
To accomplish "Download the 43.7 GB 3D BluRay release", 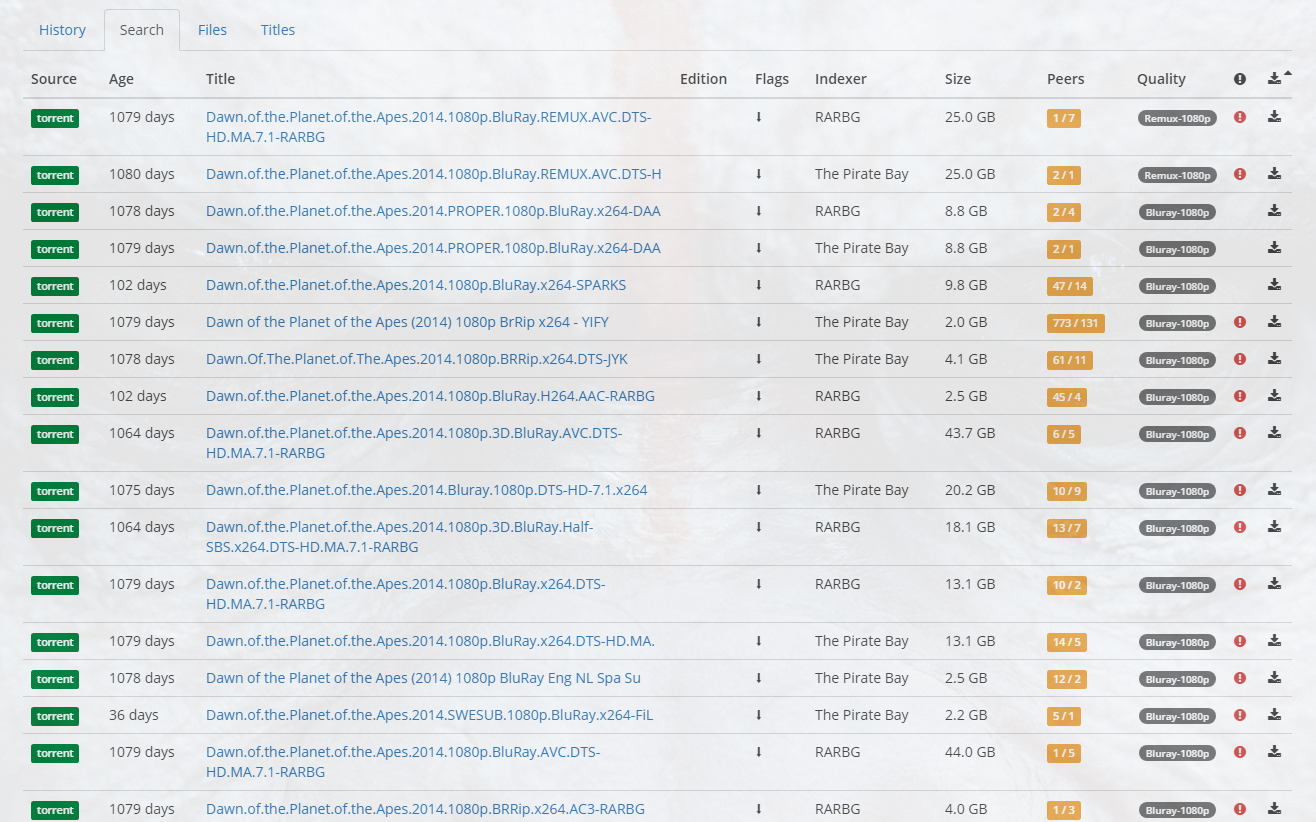I will pyautogui.click(x=1274, y=433).
